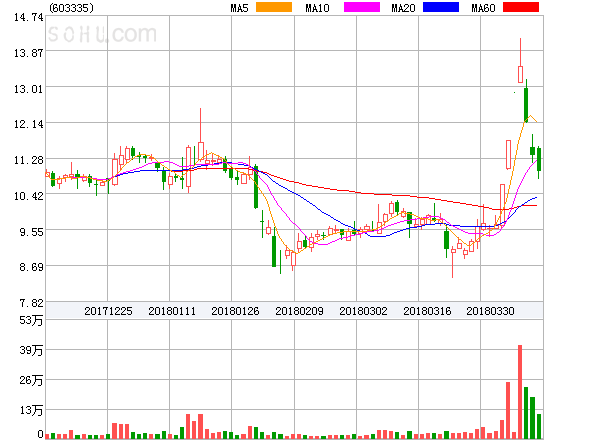The width and height of the screenshot is (600, 440).
Task: Click the 20180316 date label
Action: (x=427, y=311)
